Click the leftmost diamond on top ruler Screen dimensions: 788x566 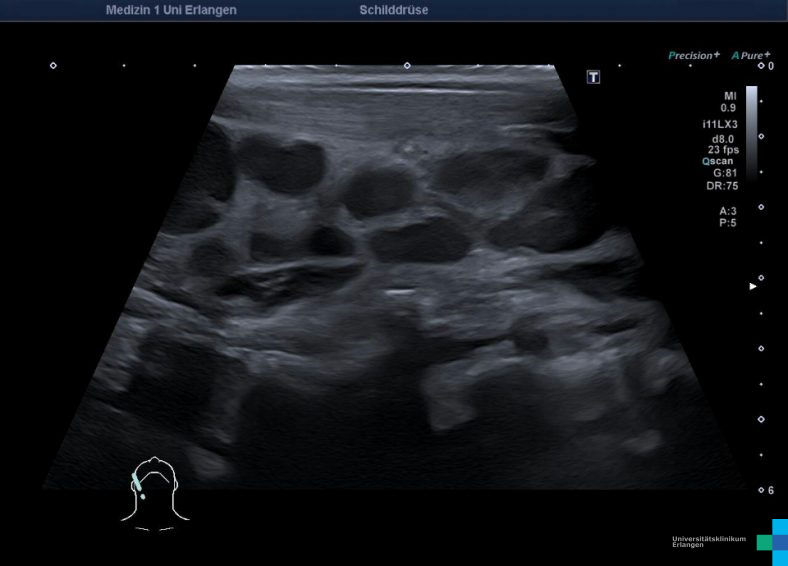(x=53, y=66)
